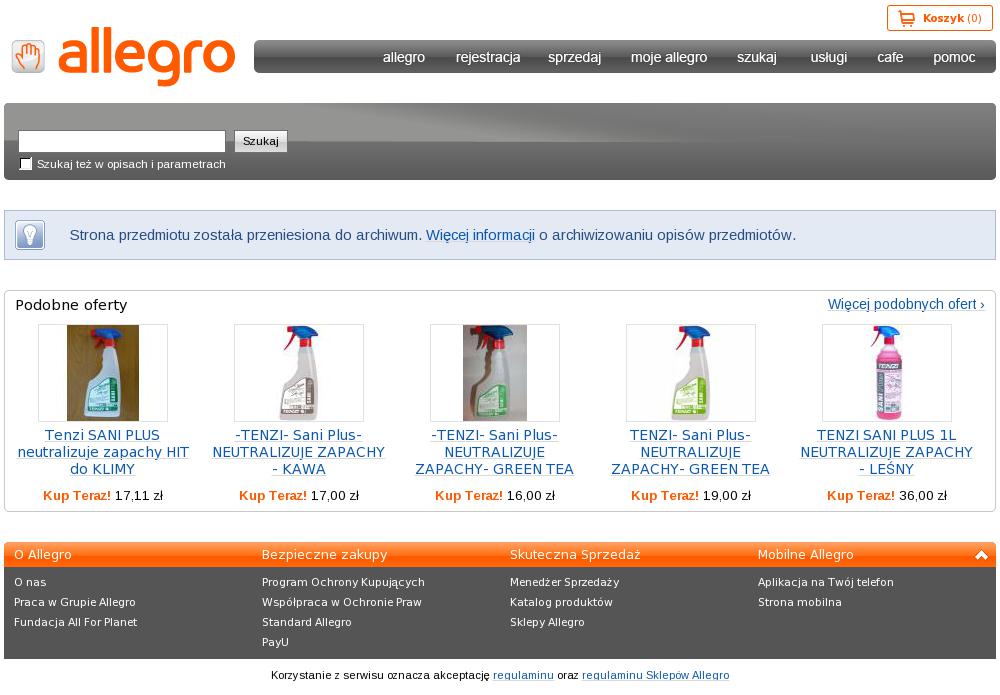Open 'regulaminu Sklepów Allegro' link

[656, 675]
